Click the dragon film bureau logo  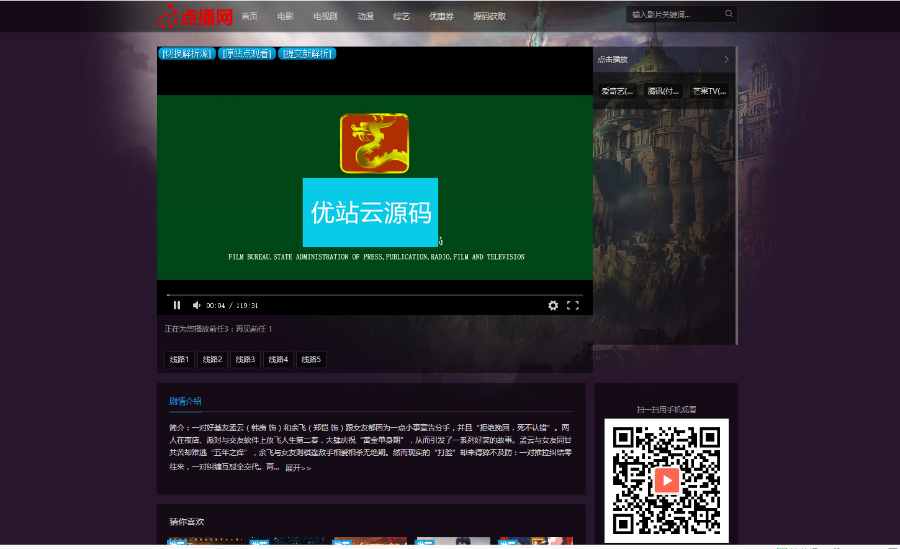click(374, 143)
